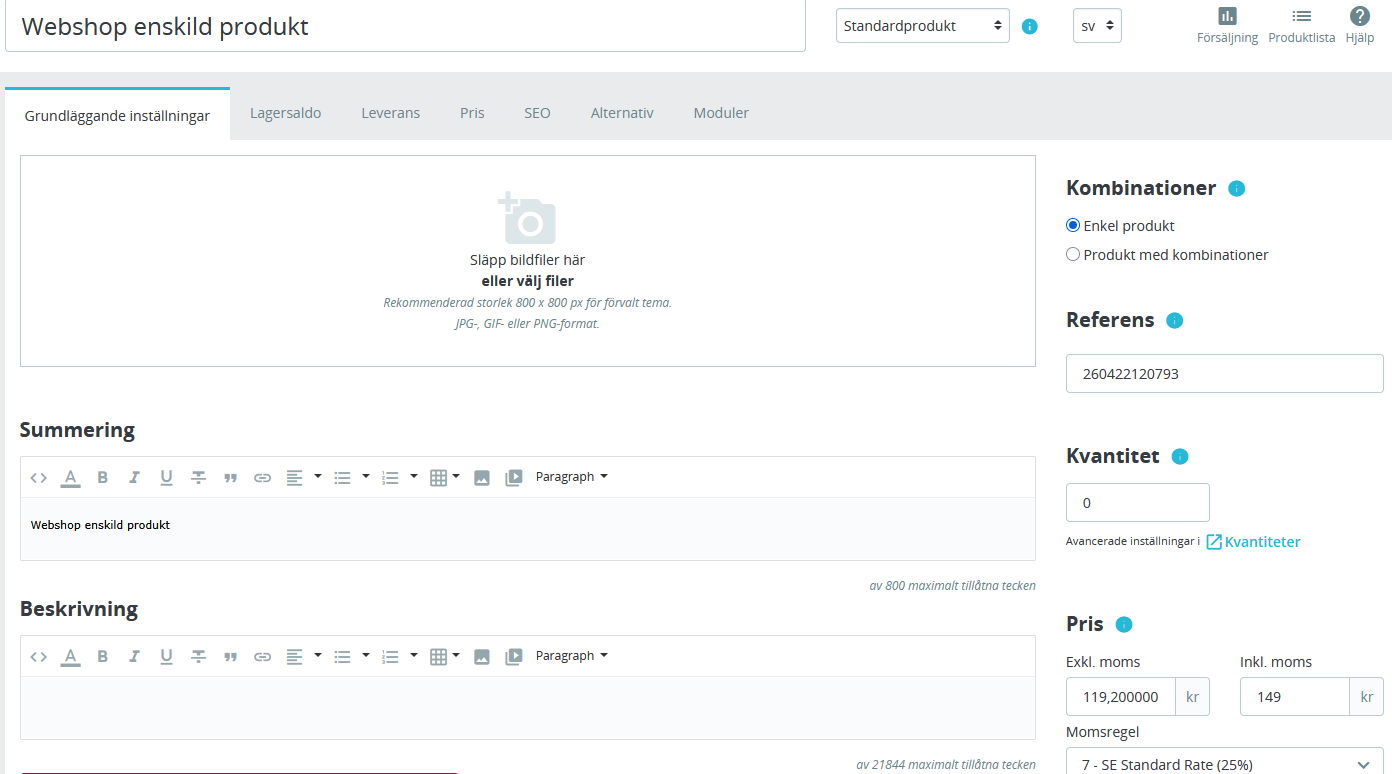
Task: Select Enkel produkt radio button
Action: [1073, 226]
